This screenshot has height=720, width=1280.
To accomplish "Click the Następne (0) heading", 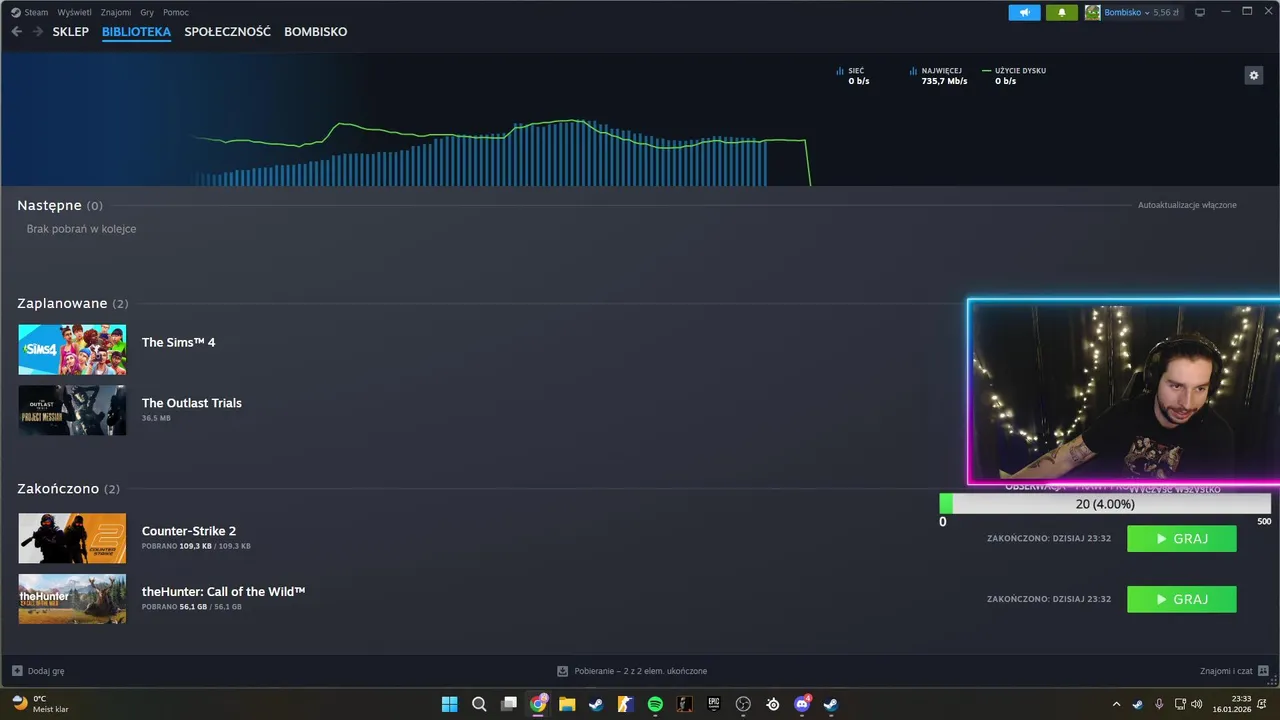I will click(60, 205).
